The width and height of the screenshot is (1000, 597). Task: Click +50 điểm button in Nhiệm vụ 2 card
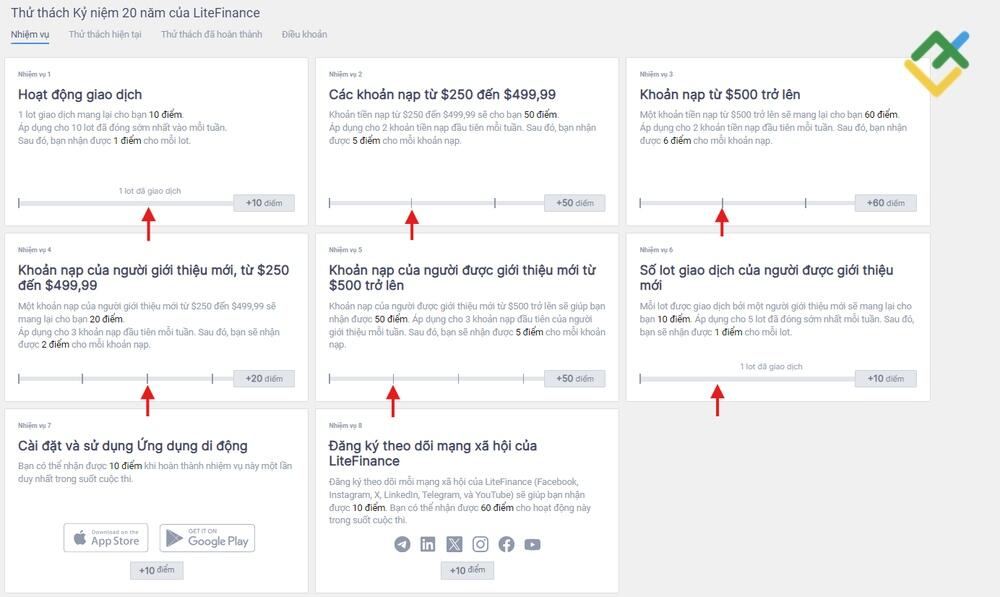click(575, 203)
